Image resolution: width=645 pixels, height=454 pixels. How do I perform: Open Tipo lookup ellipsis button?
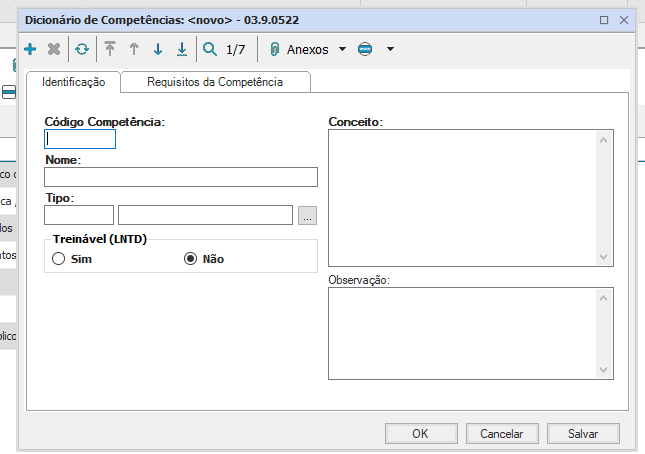(x=307, y=215)
